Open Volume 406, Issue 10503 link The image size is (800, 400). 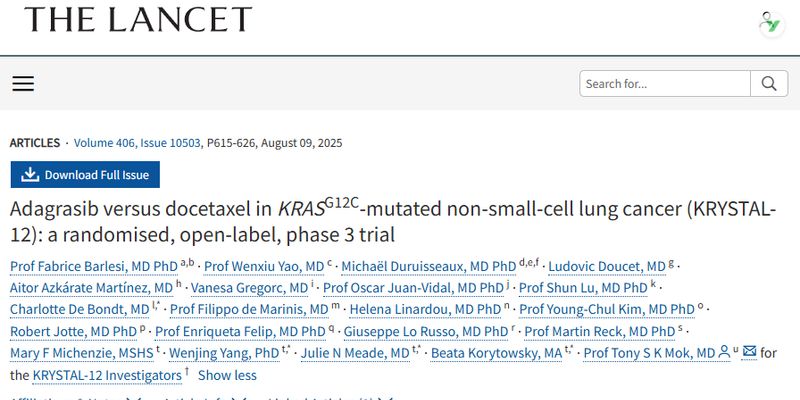click(136, 143)
